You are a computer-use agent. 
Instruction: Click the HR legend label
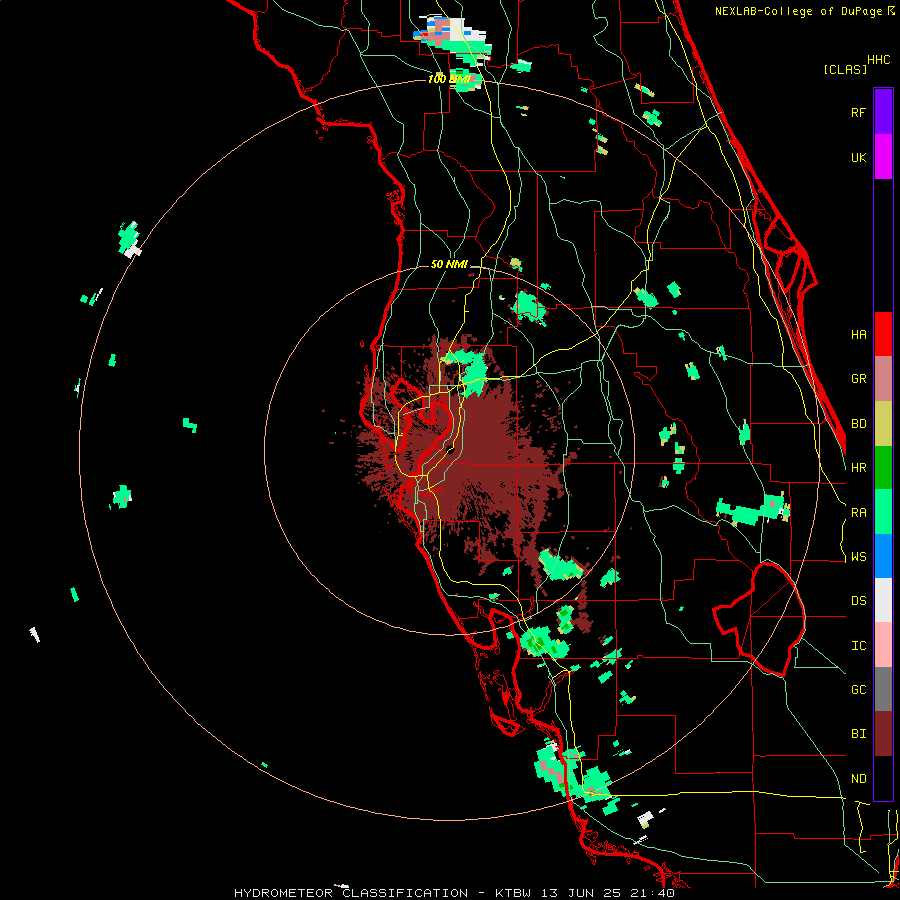858,468
